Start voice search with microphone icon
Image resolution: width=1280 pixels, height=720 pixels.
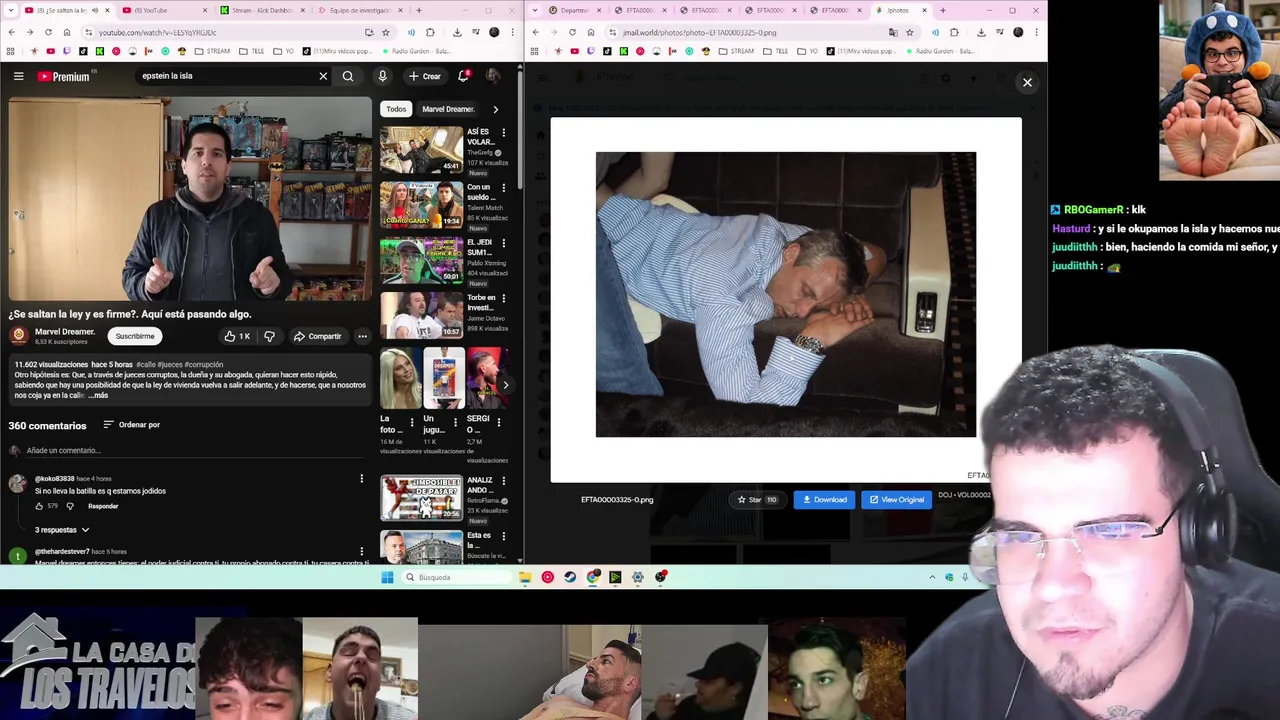click(382, 76)
